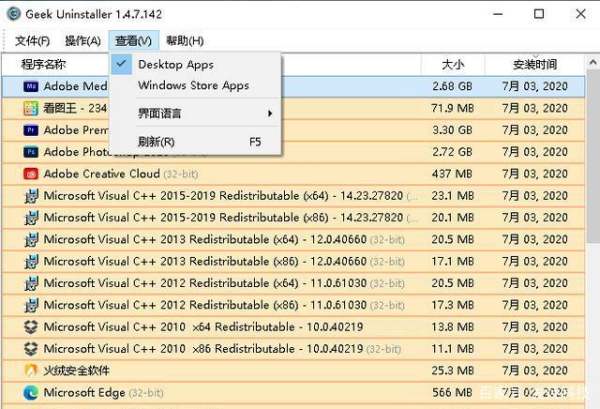The height and width of the screenshot is (409, 600).
Task: Select Visual C++ 2012 x86 11.0.61030 entry
Action: coord(205,305)
